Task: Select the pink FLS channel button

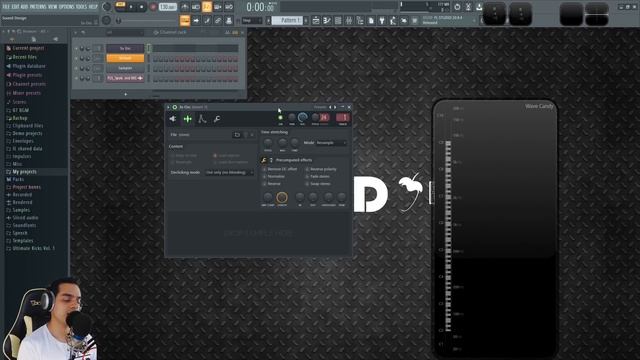Action: click(125, 78)
